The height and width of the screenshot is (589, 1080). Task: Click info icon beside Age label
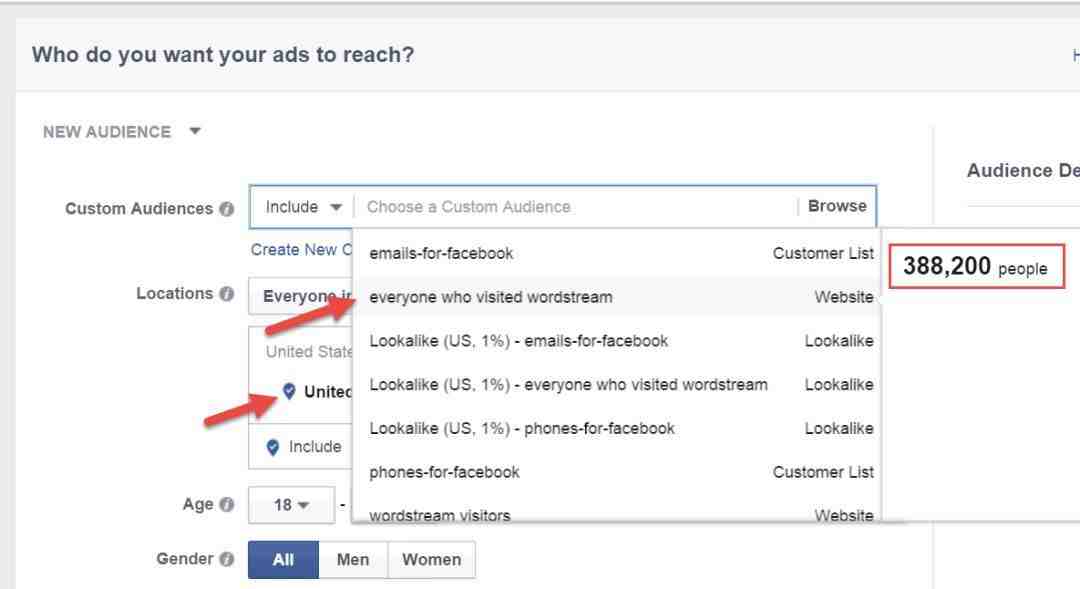227,505
